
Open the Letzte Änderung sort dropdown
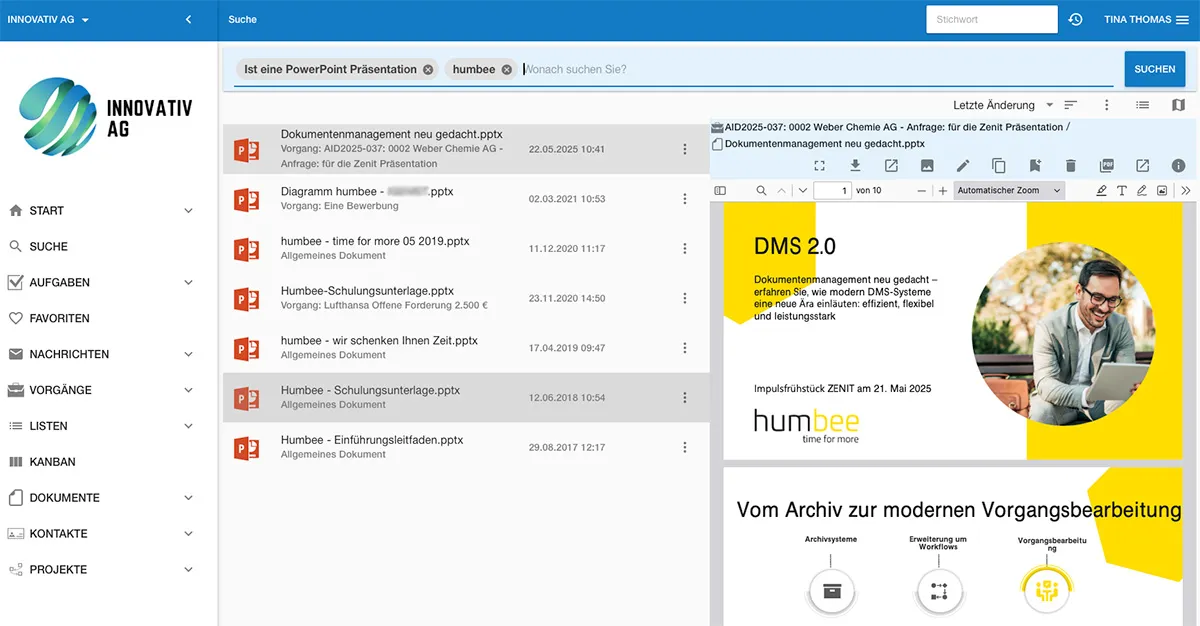coord(1000,105)
